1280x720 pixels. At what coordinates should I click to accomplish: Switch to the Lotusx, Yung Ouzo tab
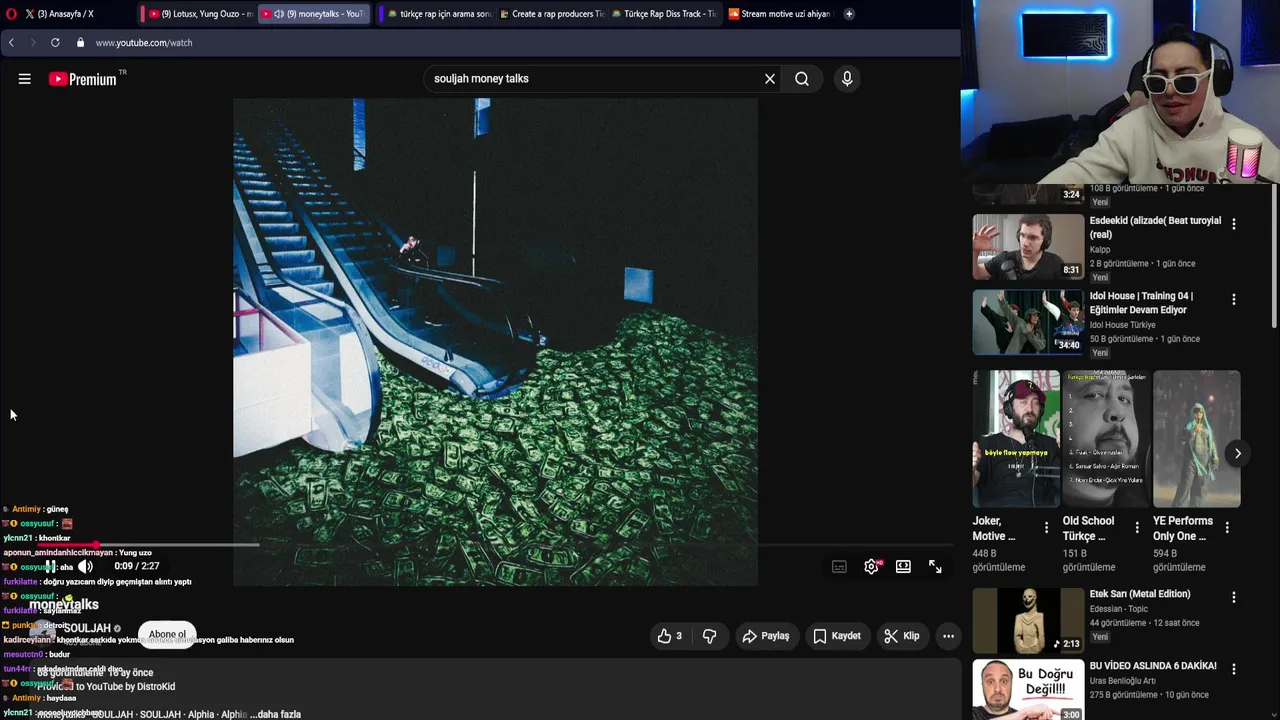tap(199, 14)
